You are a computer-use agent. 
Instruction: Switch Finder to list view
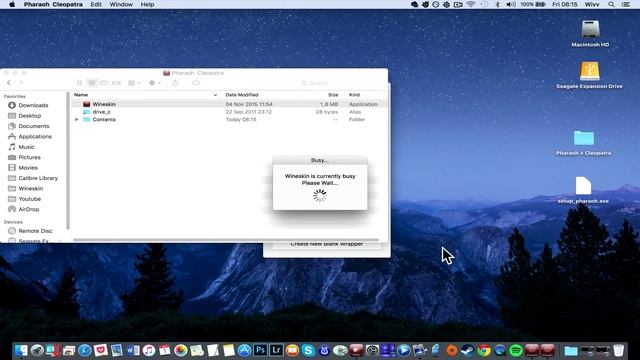[x=92, y=83]
